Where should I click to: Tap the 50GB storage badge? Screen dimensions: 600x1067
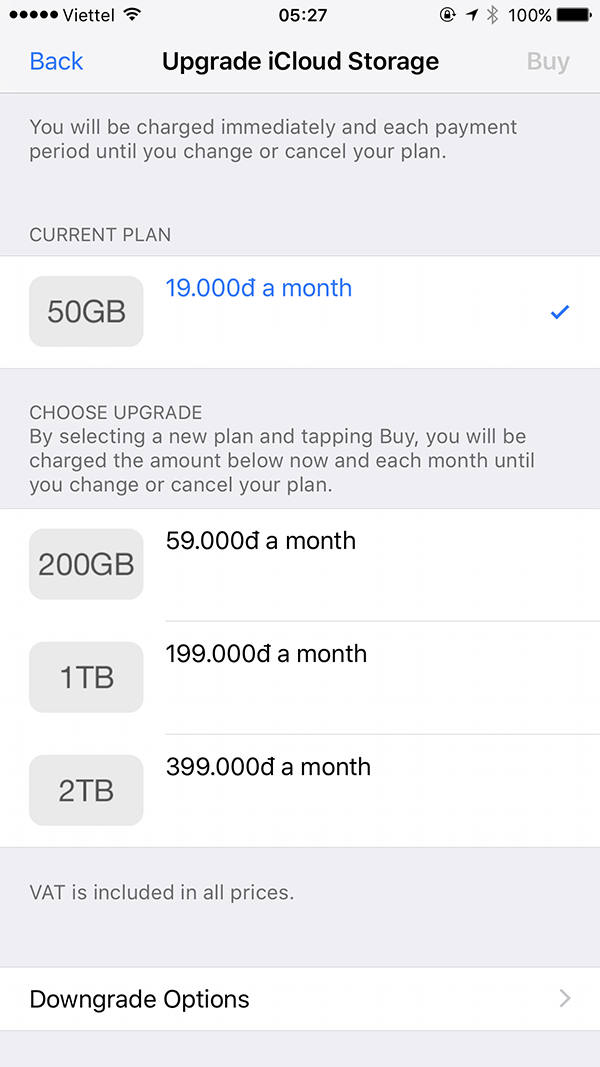click(86, 311)
